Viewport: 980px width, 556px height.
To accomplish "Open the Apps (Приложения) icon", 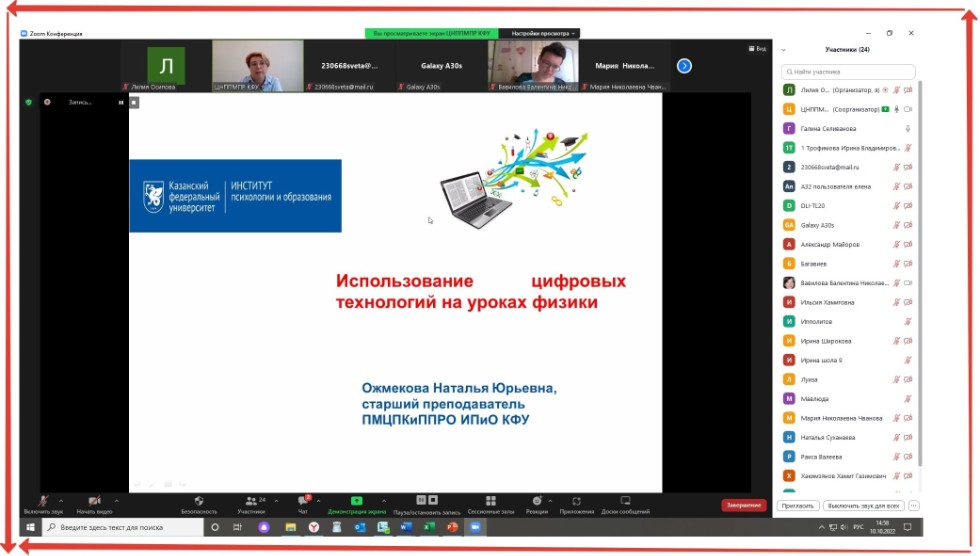I will click(x=577, y=500).
